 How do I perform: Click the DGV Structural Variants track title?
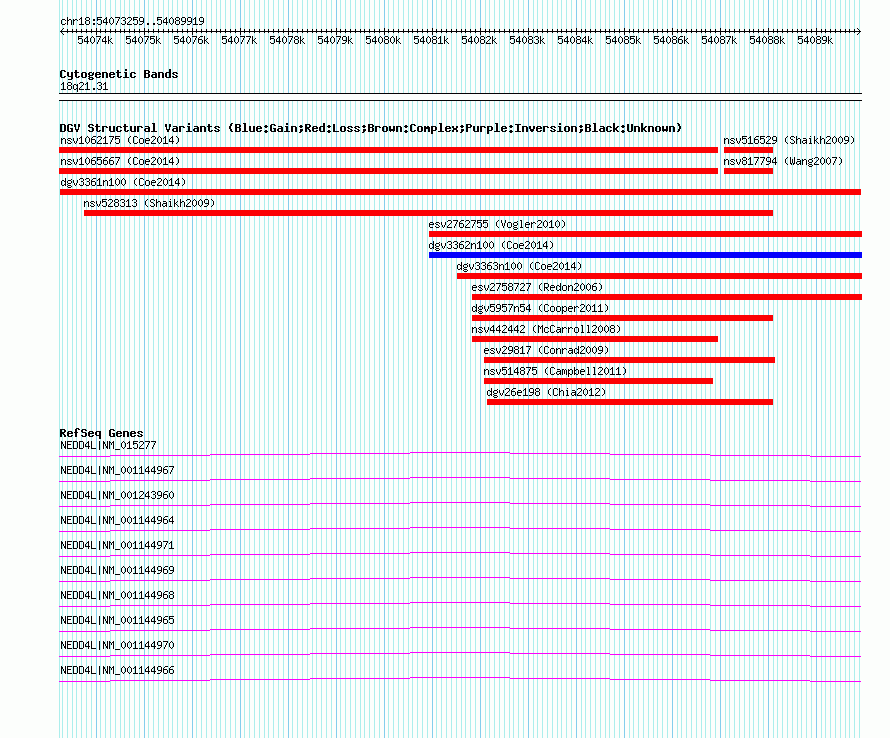371,128
